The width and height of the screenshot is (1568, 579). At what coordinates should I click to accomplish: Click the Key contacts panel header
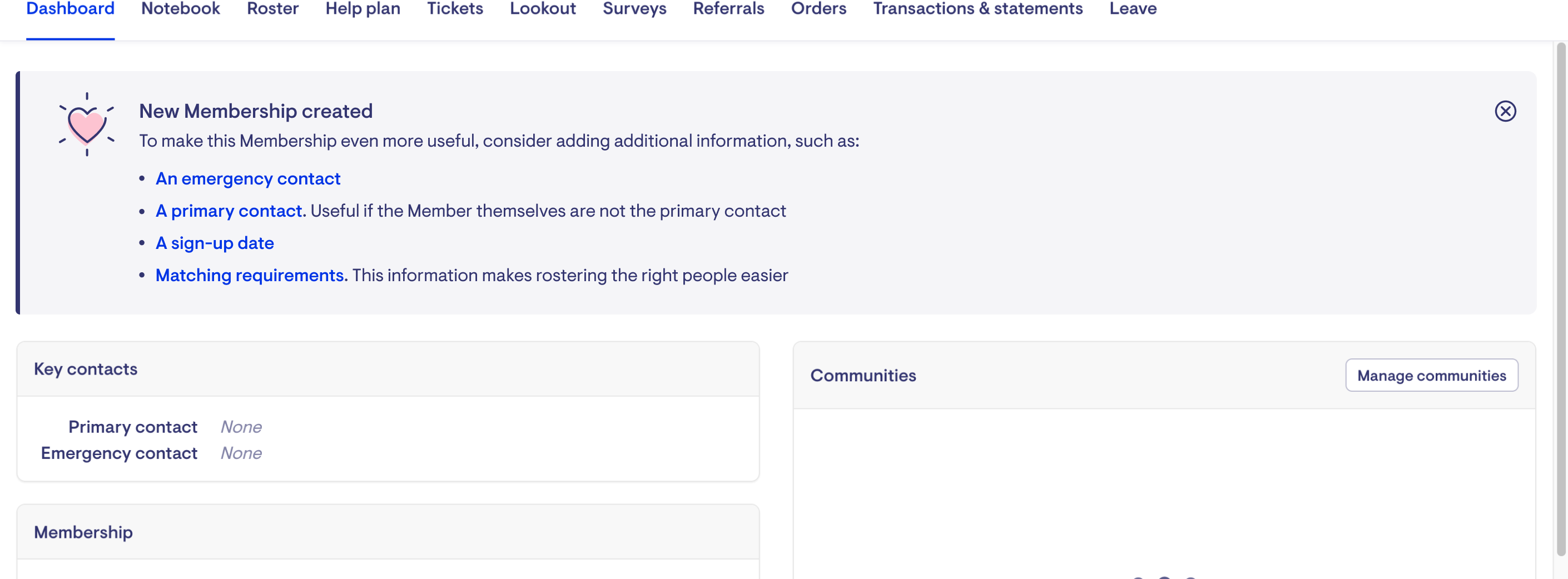click(x=388, y=369)
